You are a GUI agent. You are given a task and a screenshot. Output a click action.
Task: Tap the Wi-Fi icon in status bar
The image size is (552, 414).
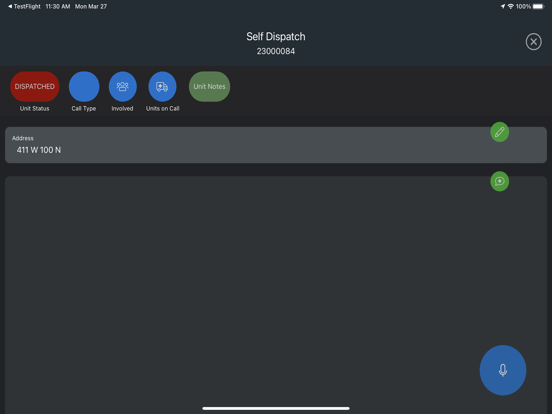click(510, 6)
